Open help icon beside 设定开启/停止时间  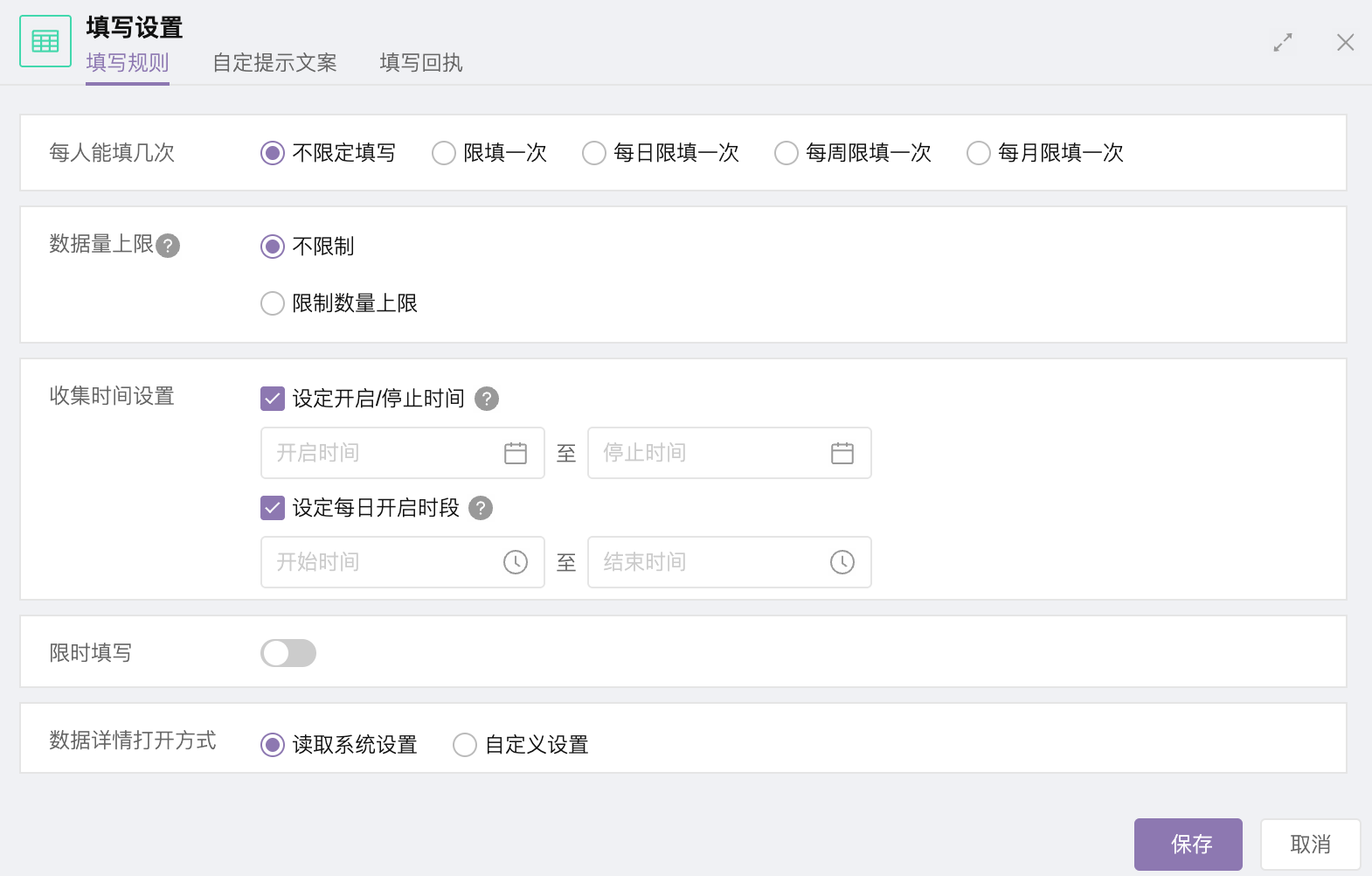click(487, 399)
